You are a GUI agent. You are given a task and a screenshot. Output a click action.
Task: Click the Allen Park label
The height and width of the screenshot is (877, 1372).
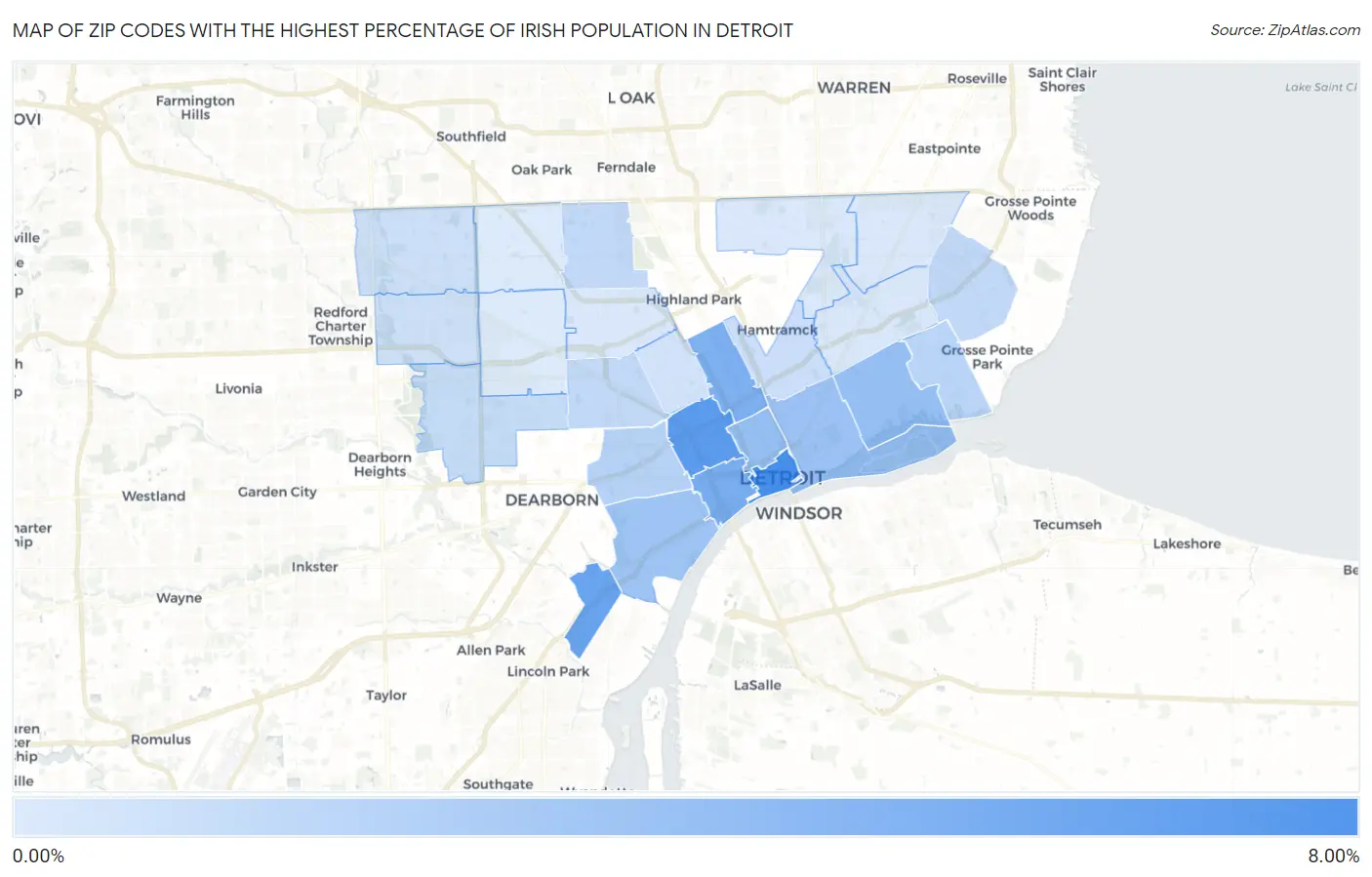[x=491, y=650]
